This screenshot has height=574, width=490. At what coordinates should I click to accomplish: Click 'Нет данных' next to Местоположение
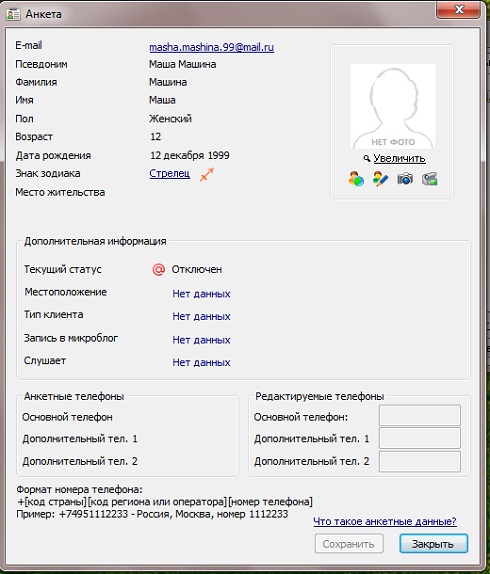(201, 294)
